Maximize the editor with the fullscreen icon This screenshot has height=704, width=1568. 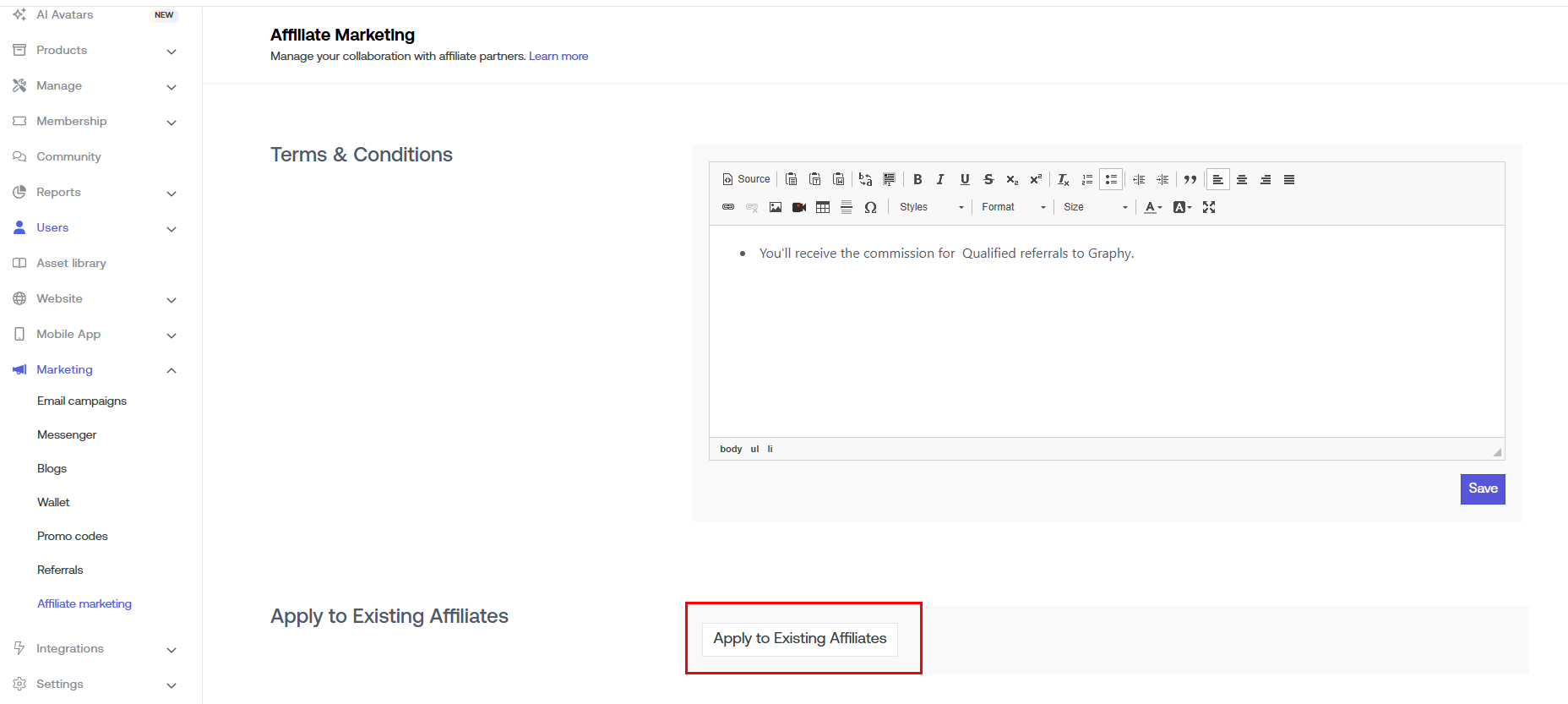point(1209,207)
